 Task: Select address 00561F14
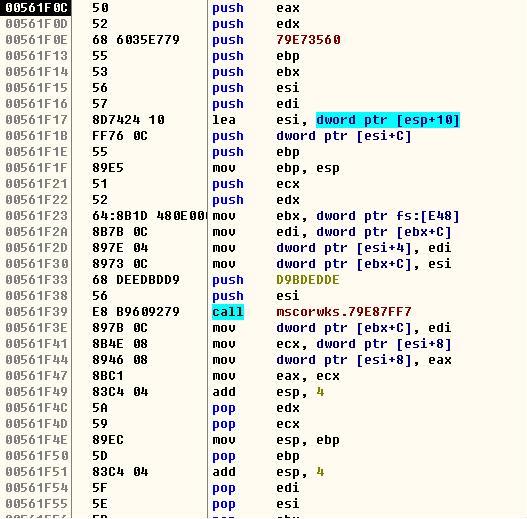36,72
